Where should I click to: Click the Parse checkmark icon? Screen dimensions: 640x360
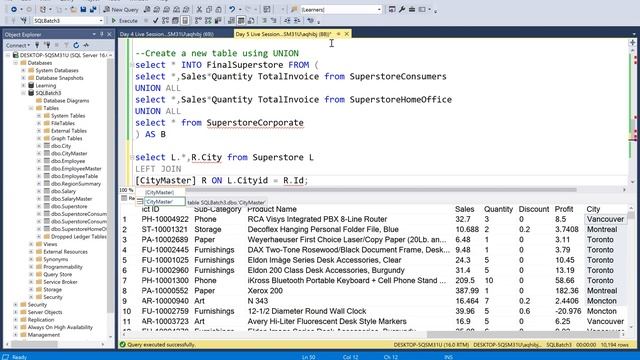(x=156, y=20)
